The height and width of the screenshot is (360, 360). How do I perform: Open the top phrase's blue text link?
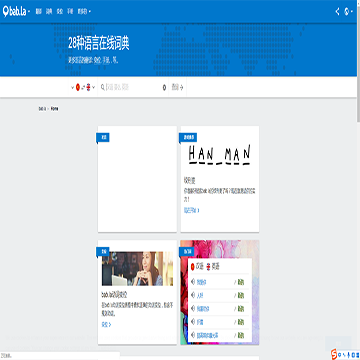tap(202, 282)
